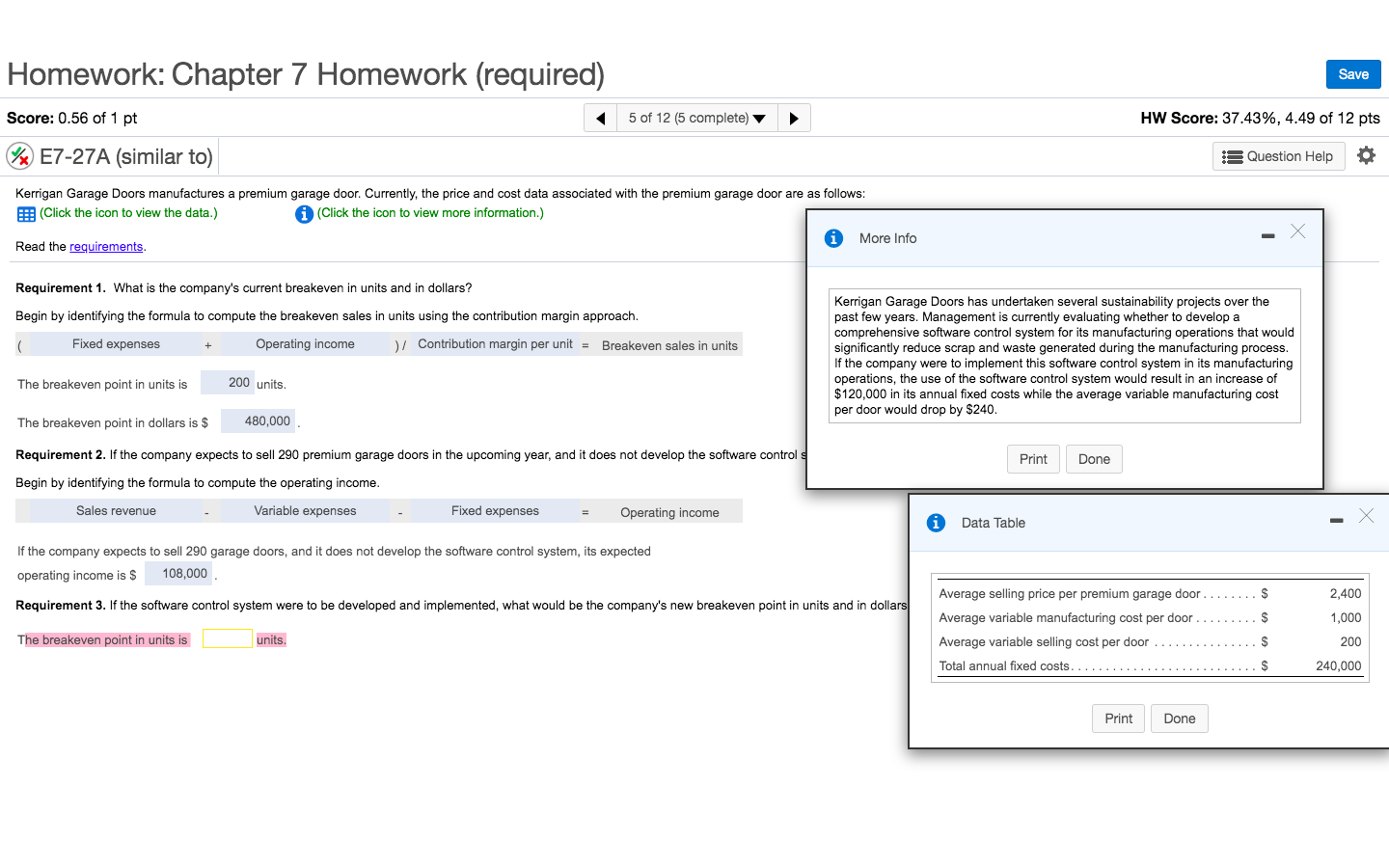Click Done in the Data Table dialog

coord(1179,719)
